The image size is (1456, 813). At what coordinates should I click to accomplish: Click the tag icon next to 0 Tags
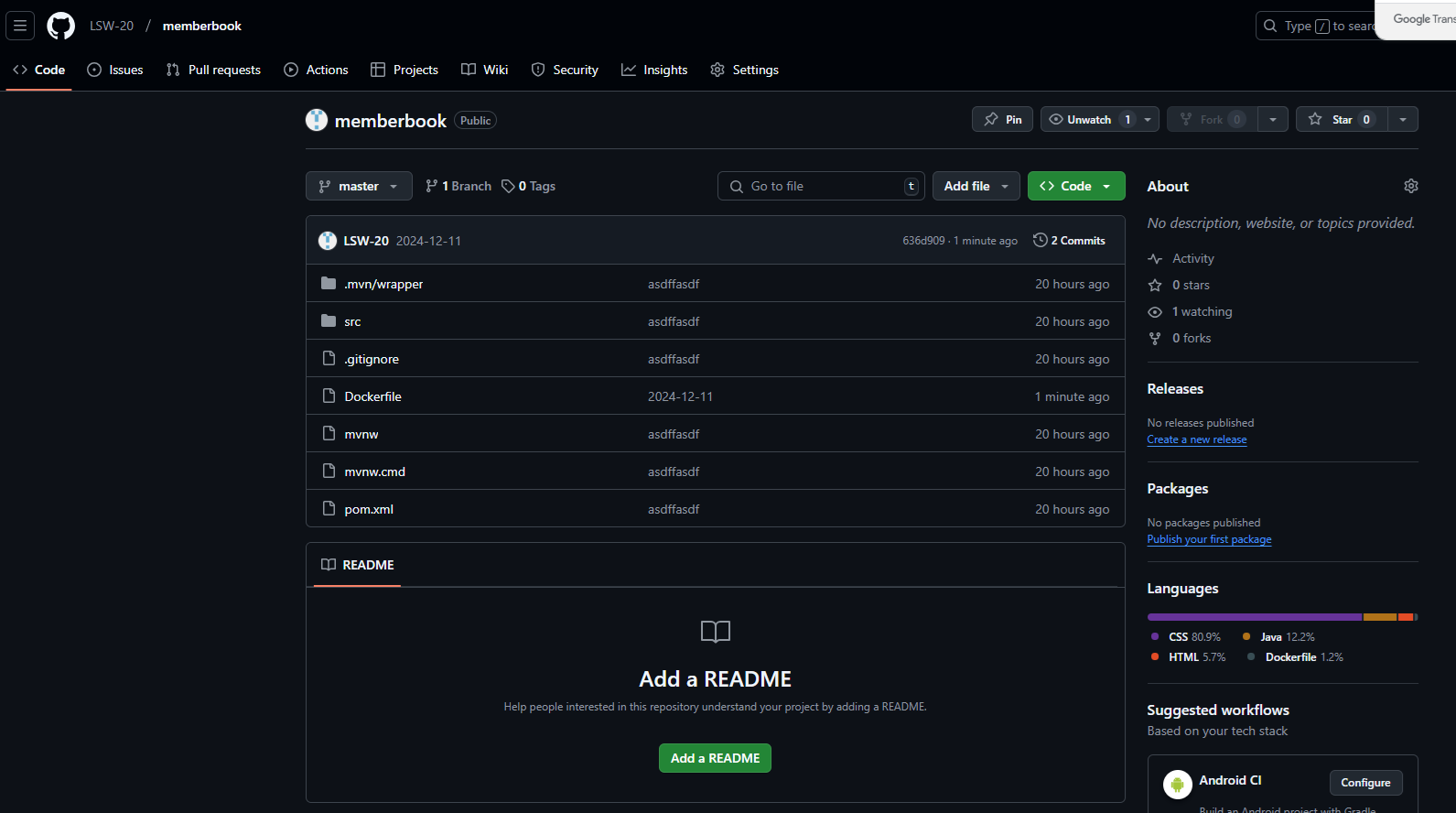tap(508, 186)
